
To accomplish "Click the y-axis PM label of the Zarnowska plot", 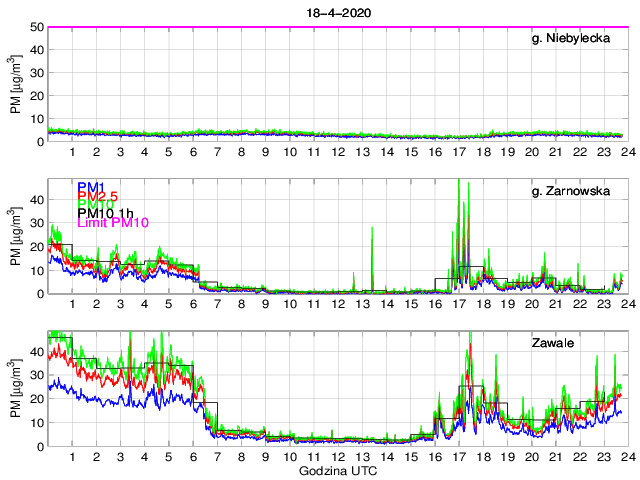I will 15,236.
